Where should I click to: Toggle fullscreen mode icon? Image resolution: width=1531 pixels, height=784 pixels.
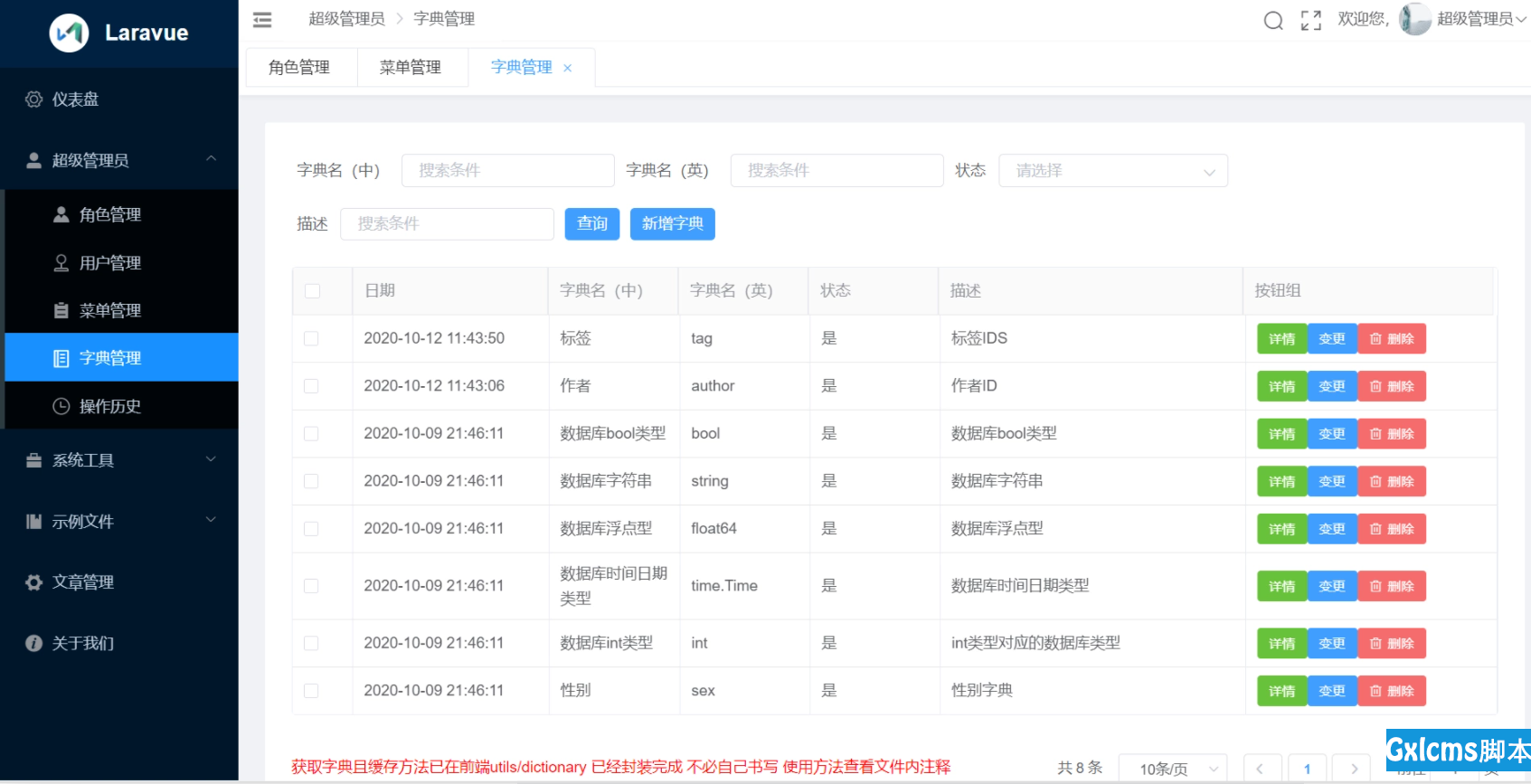coord(1311,20)
